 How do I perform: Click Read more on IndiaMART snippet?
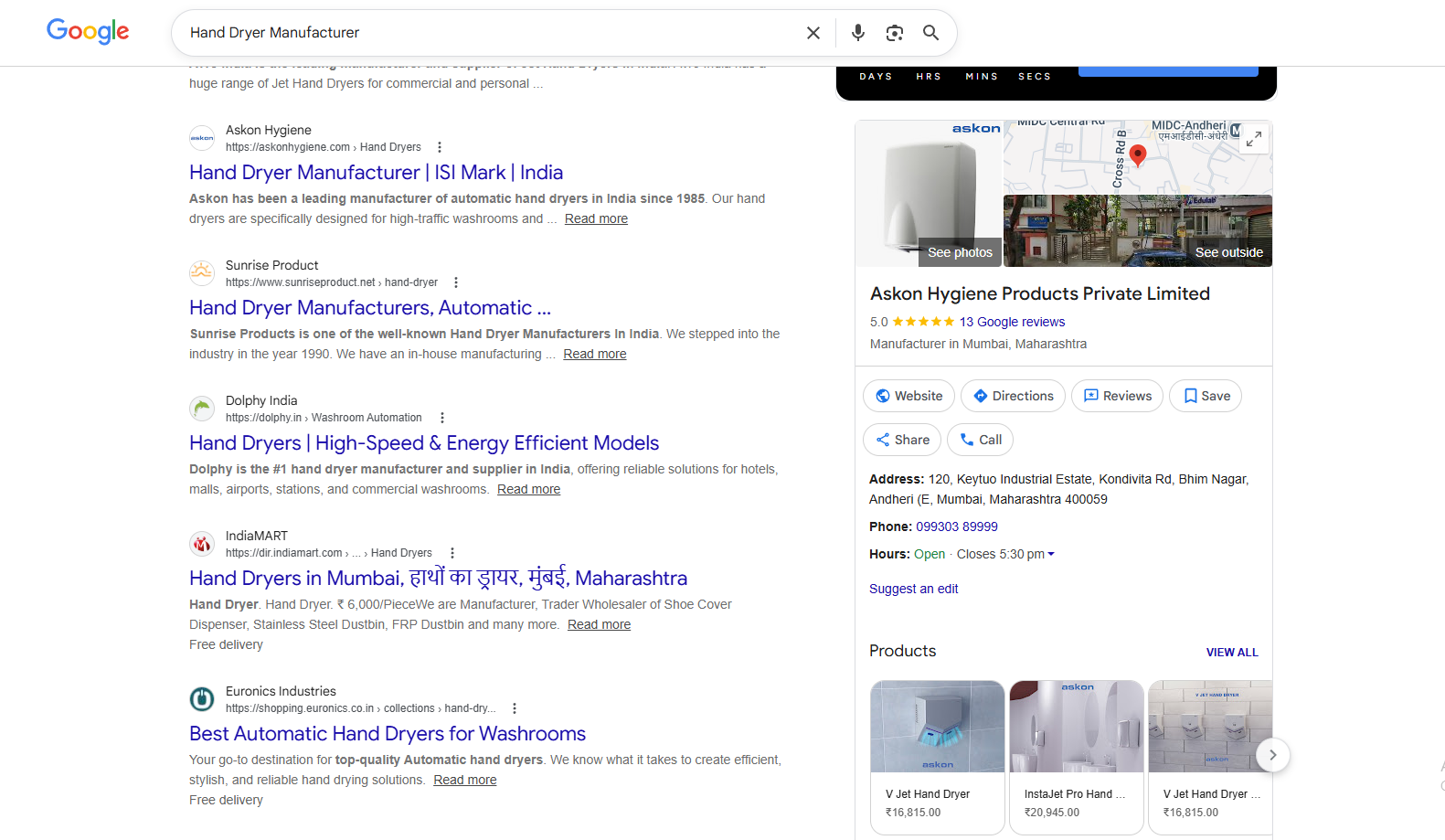pyautogui.click(x=599, y=624)
